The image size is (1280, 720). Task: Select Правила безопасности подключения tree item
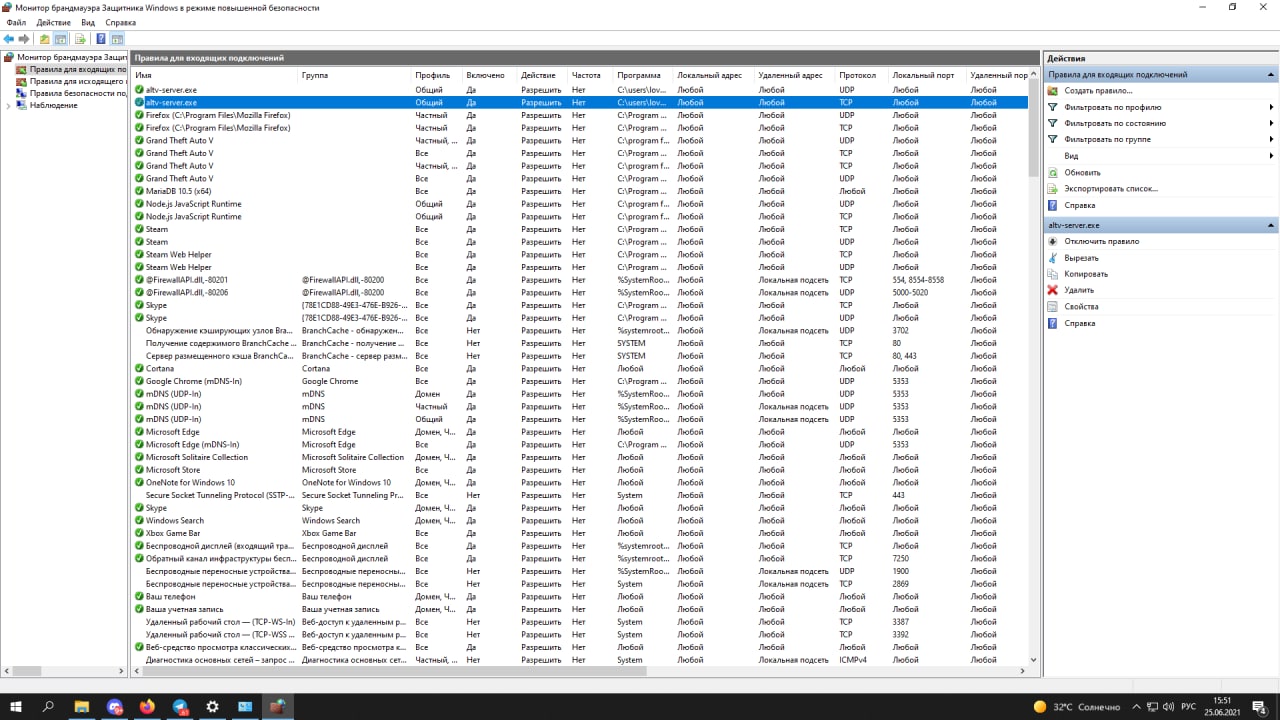70,93
